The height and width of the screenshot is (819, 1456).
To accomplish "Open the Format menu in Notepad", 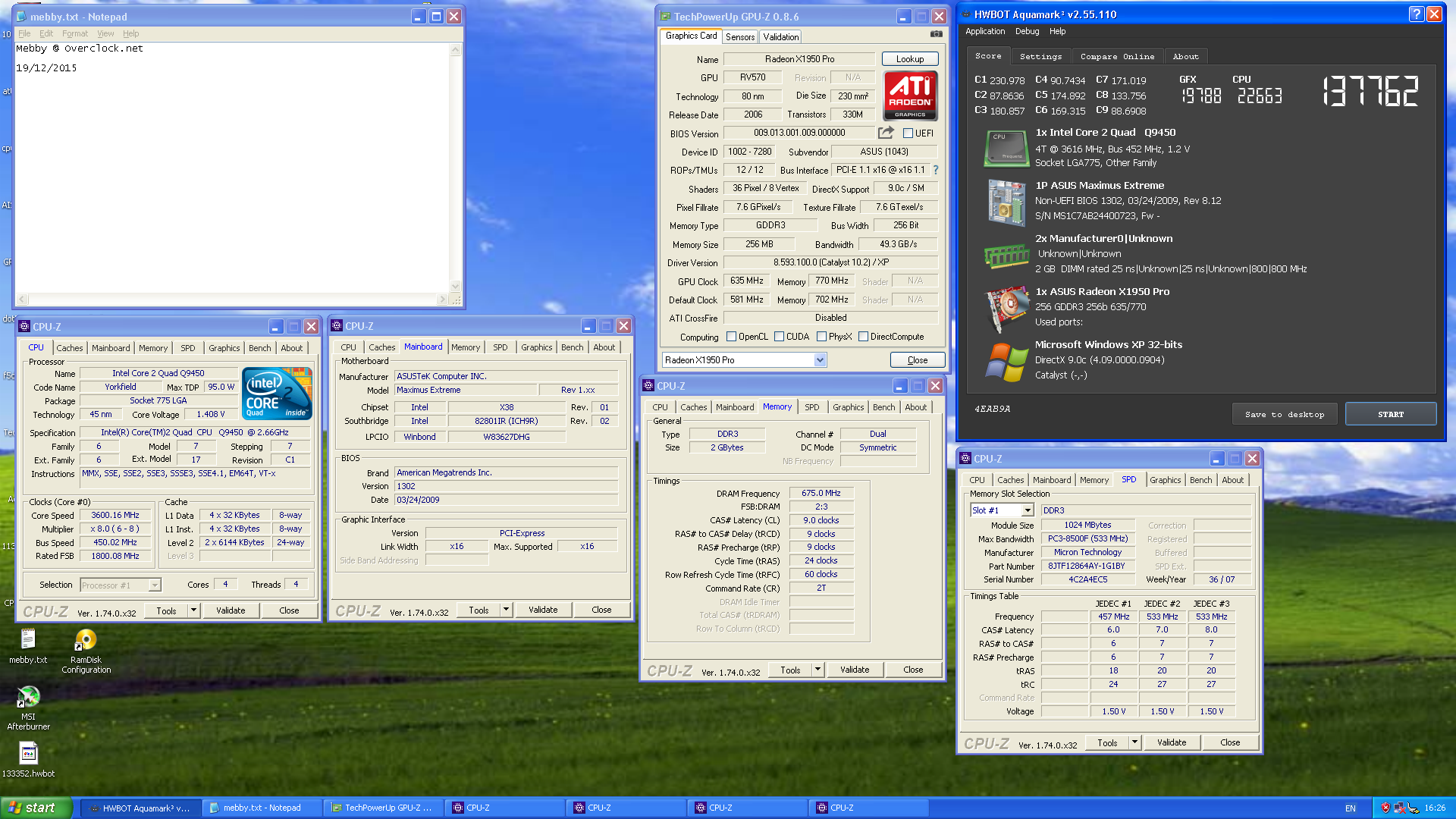I will pyautogui.click(x=74, y=33).
